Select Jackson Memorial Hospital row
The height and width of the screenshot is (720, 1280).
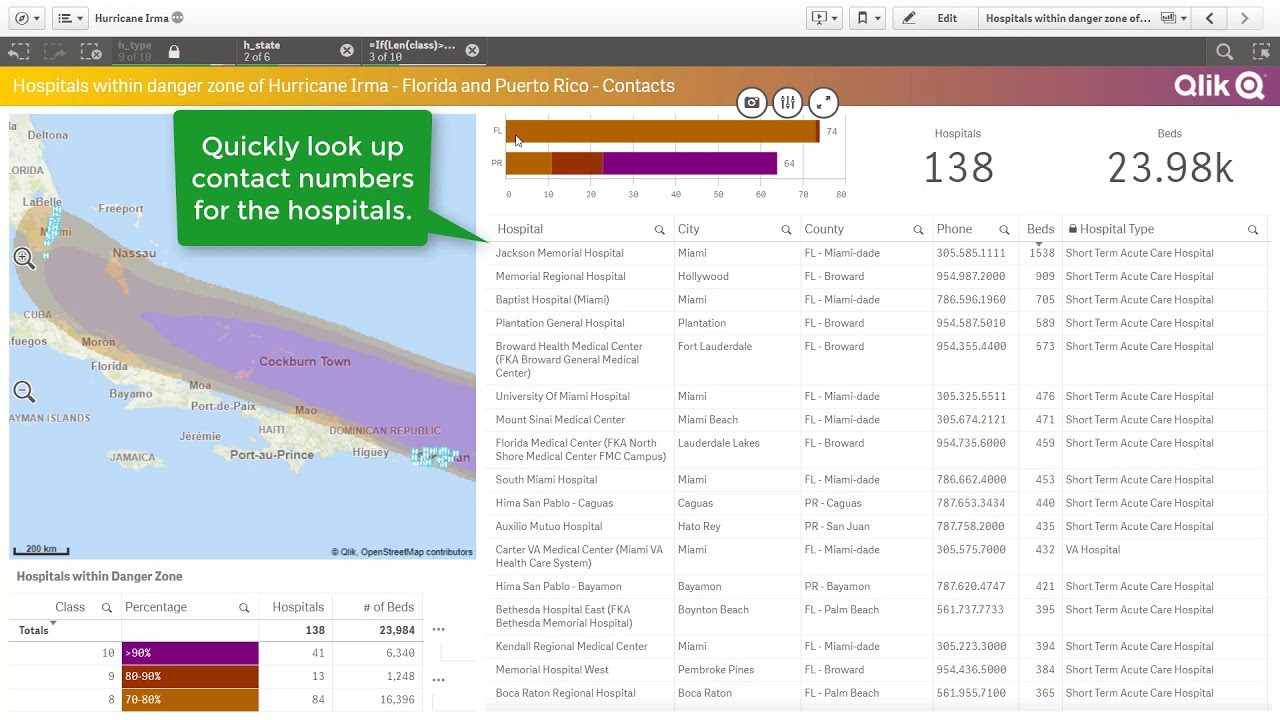tap(877, 253)
